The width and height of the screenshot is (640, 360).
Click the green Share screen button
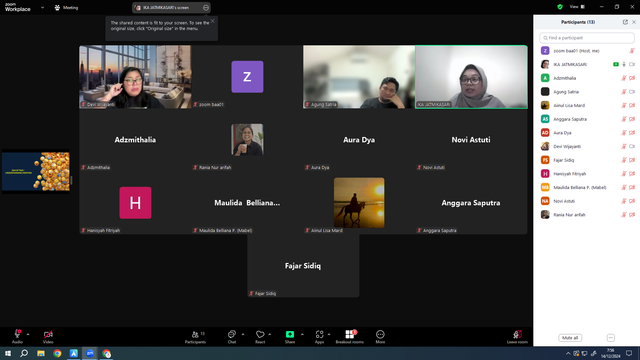pyautogui.click(x=290, y=336)
